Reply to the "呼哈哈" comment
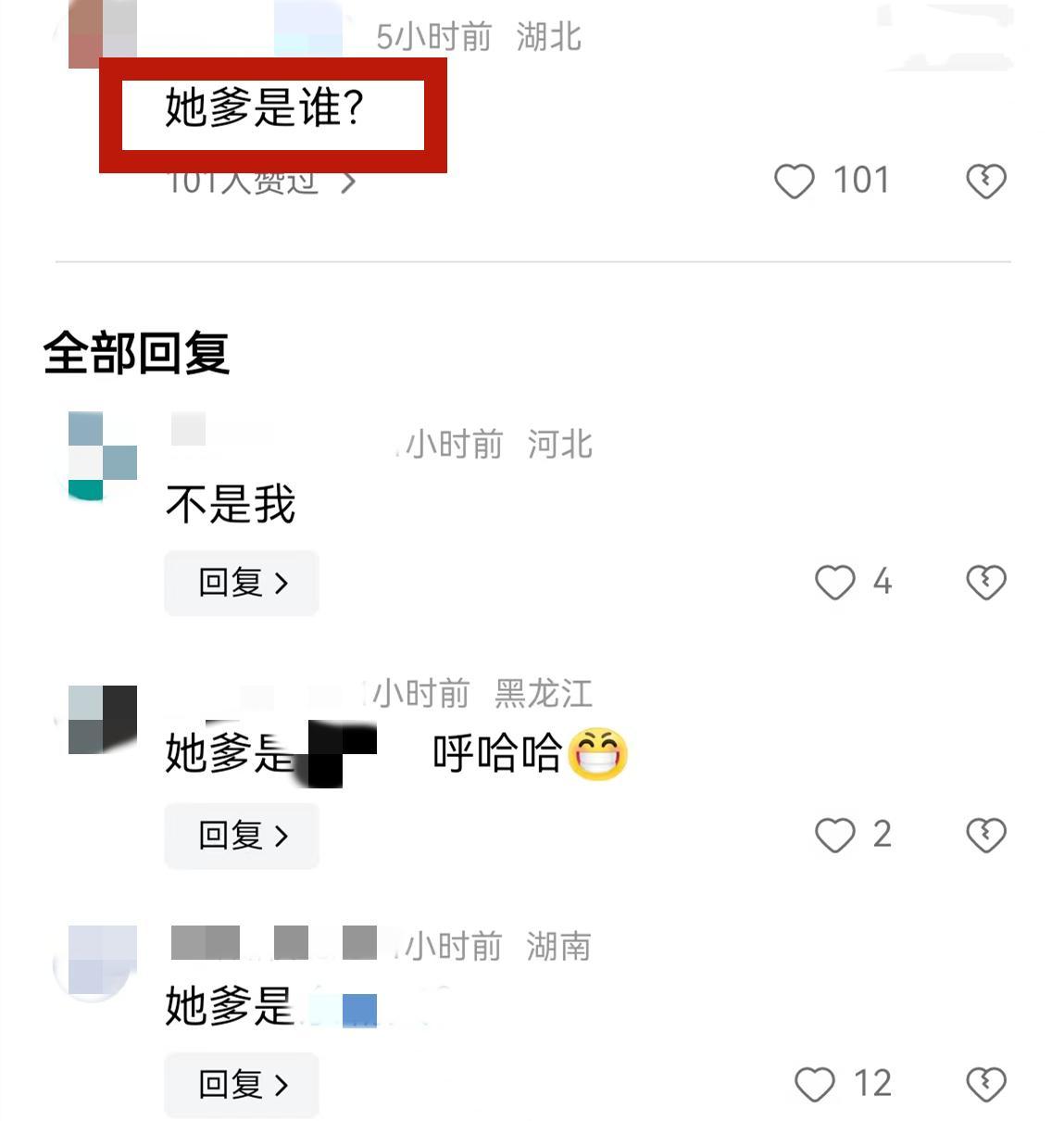Viewport: 1064px width, 1121px height. click(x=242, y=835)
